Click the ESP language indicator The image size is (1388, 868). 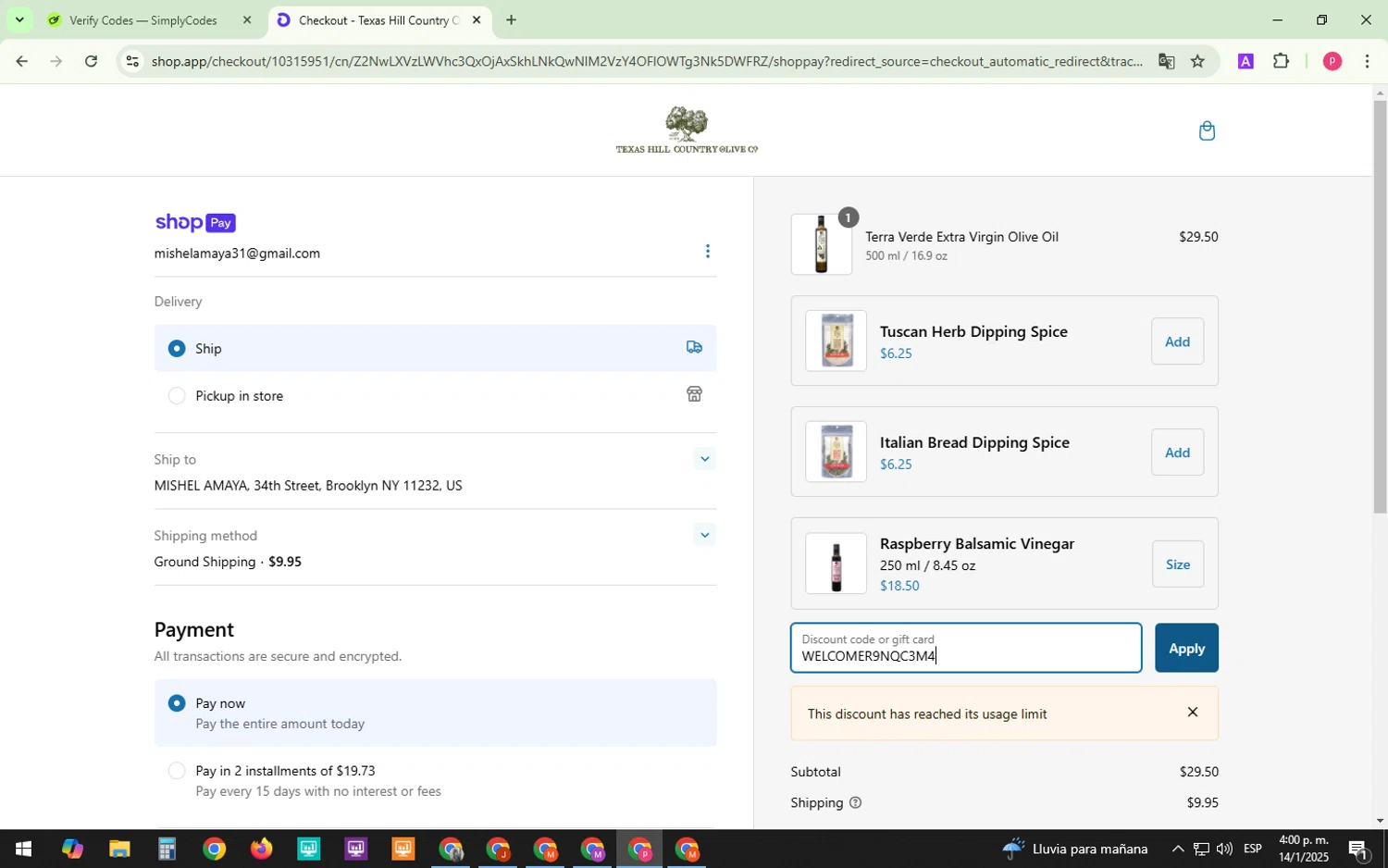click(x=1253, y=849)
